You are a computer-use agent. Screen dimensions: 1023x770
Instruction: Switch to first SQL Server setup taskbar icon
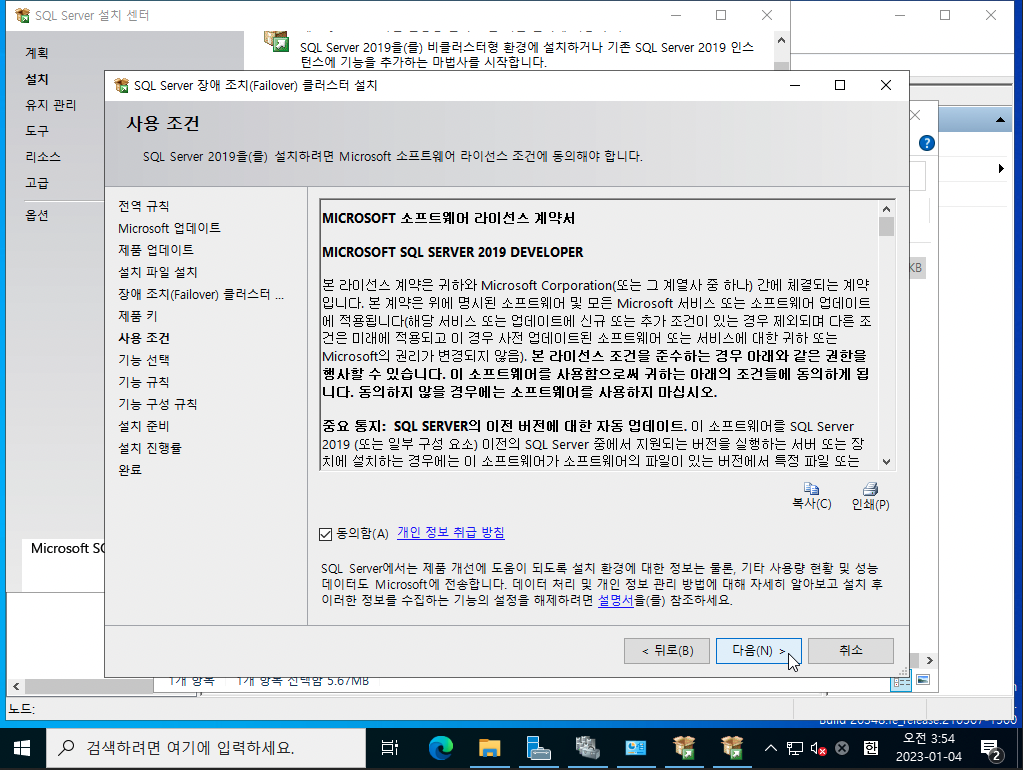tap(684, 748)
